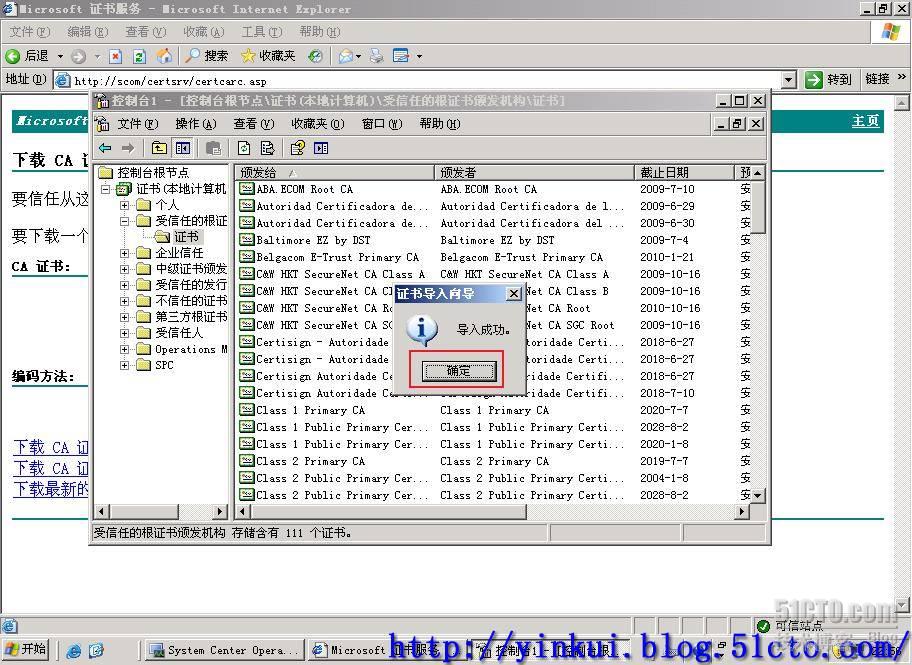Click the IE Mail icon
Viewport: 912px width, 665px height.
(346, 56)
